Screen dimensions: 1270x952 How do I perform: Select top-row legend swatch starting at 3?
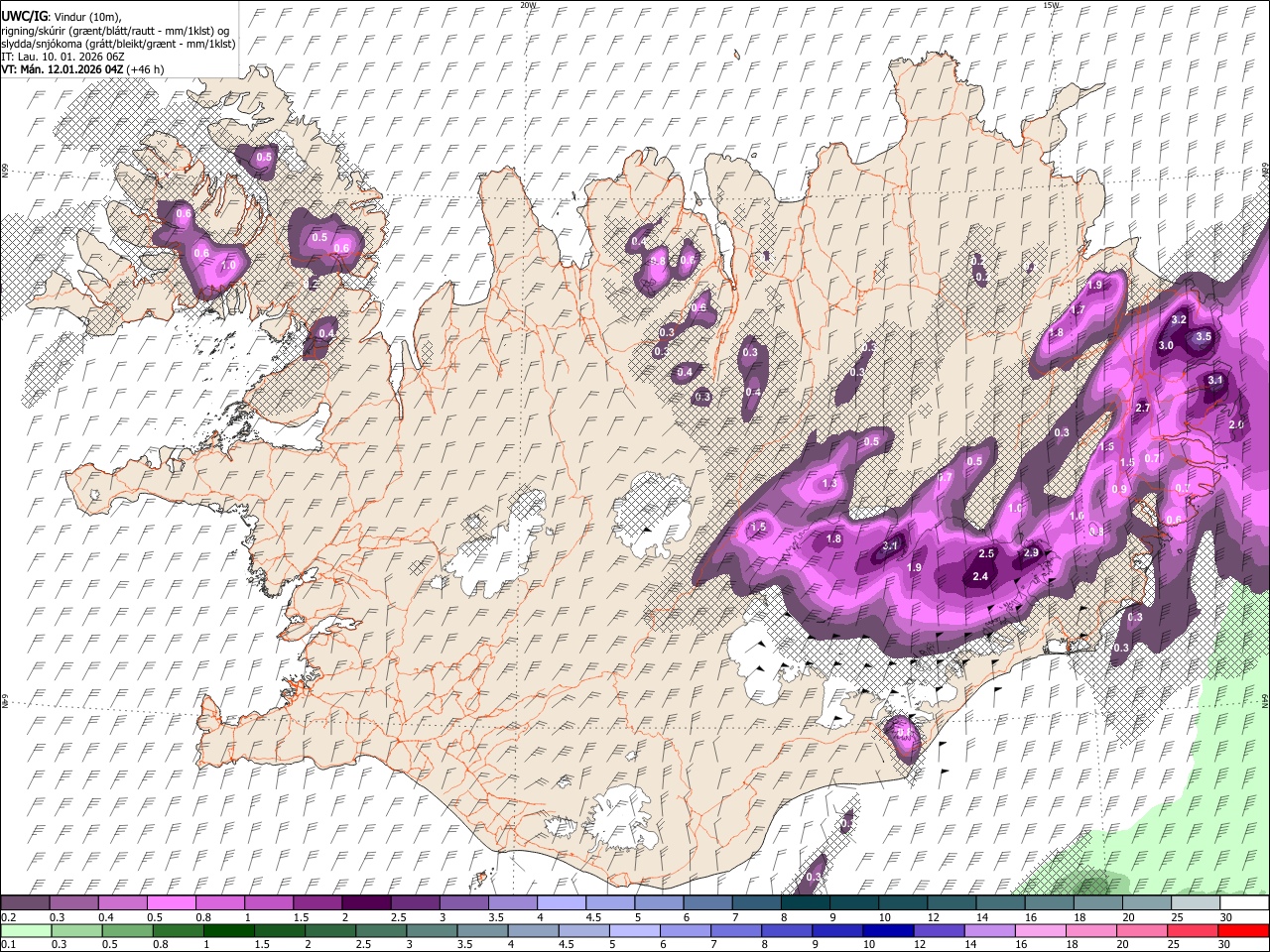coord(462,902)
